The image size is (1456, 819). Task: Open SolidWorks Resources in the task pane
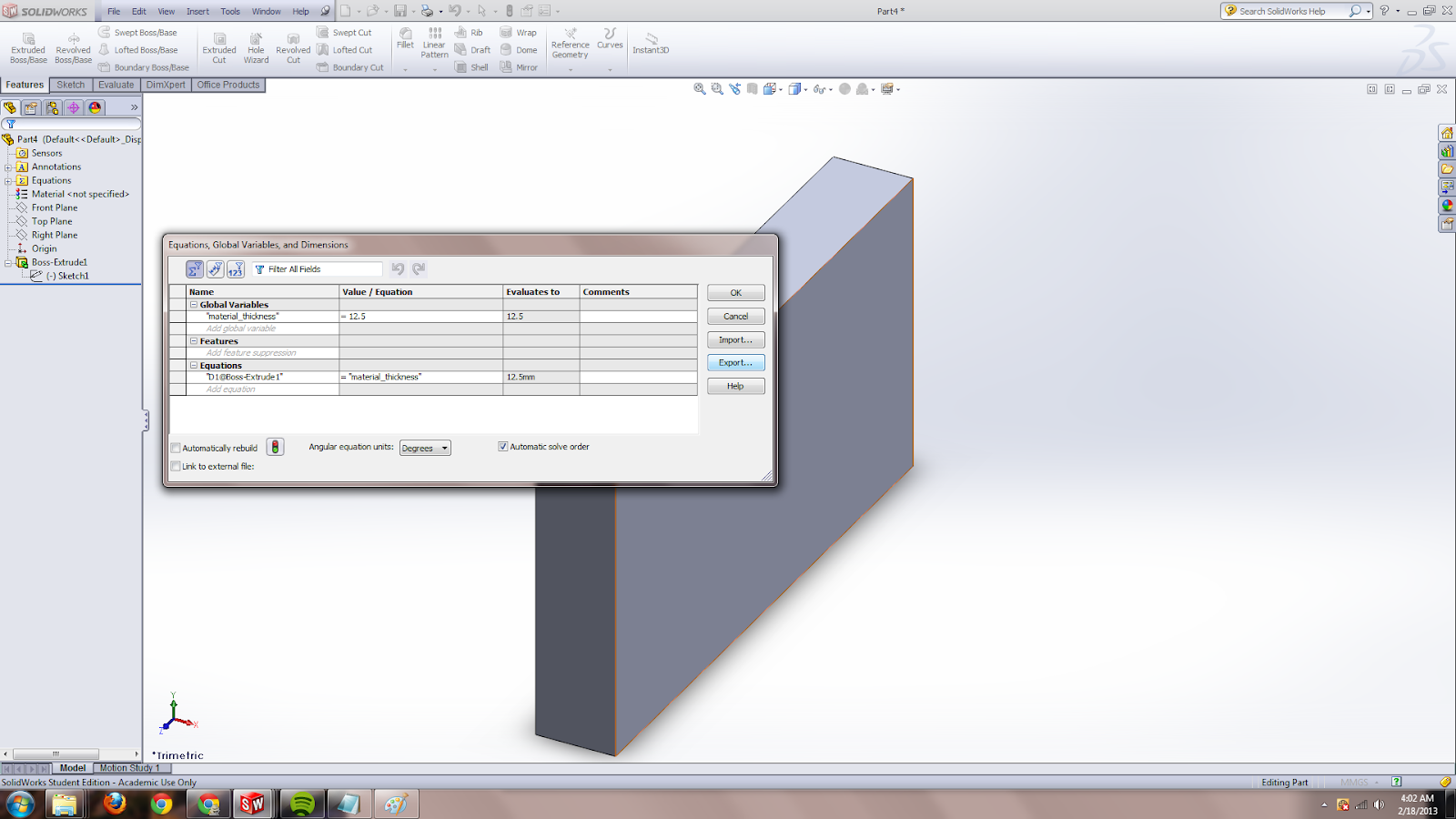coord(1447,133)
